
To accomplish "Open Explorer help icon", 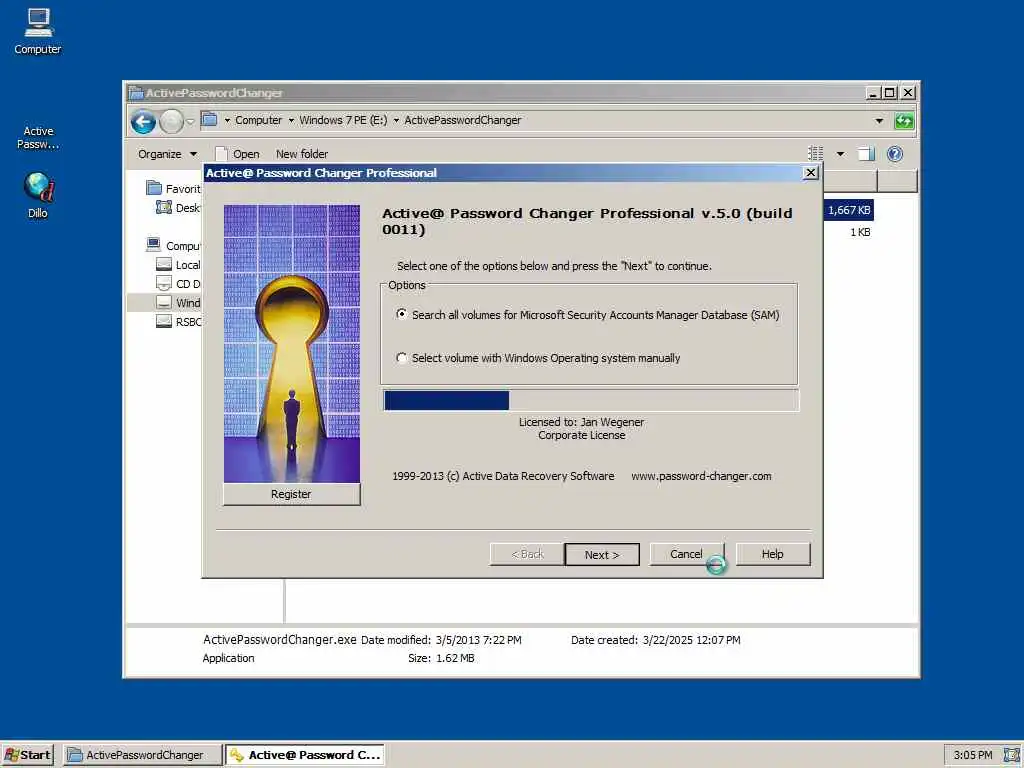I will [x=895, y=154].
